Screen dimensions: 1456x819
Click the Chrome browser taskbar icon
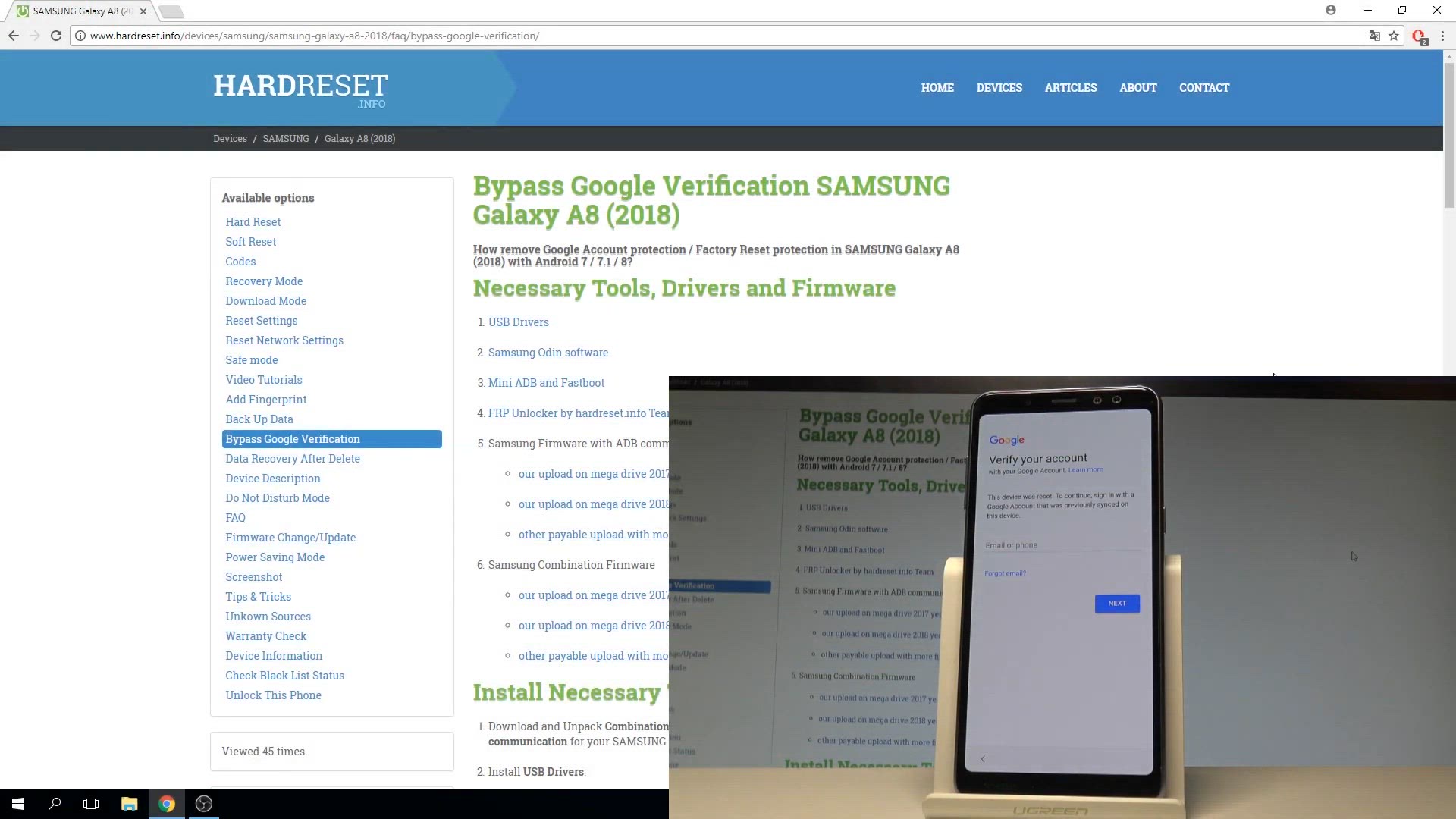[x=166, y=803]
